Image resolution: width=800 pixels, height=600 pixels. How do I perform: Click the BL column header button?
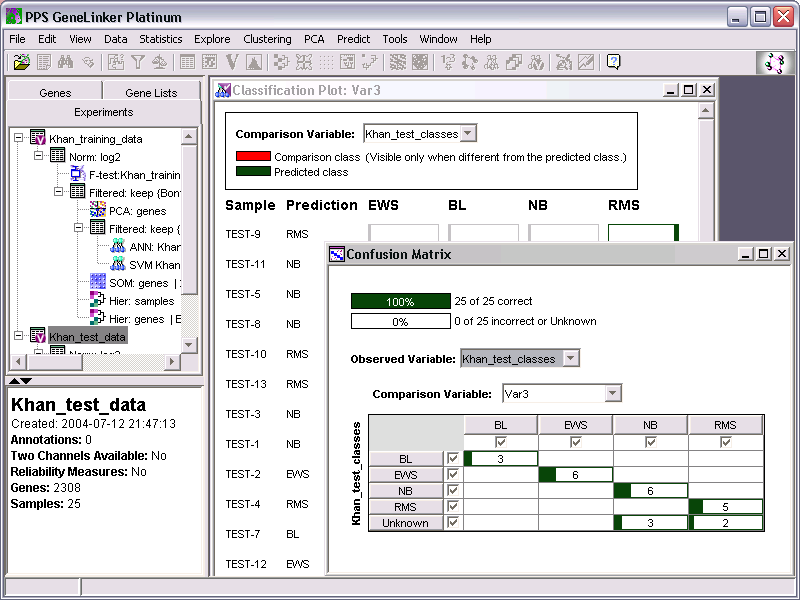501,425
